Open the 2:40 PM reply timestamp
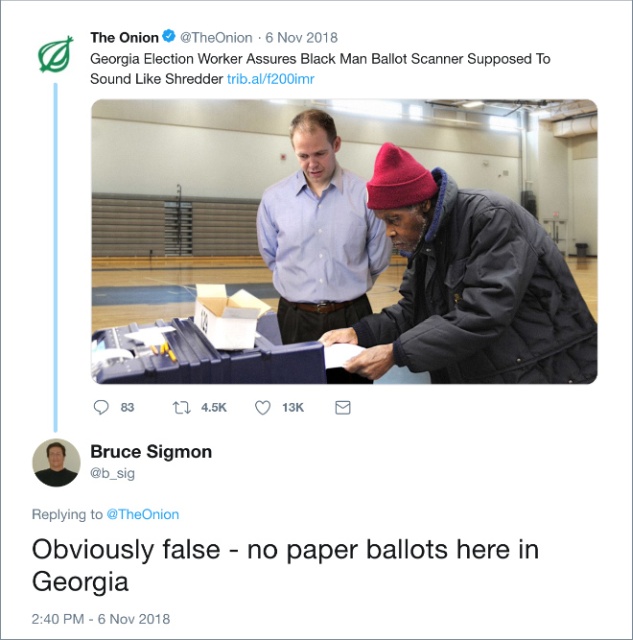The image size is (633, 640). pos(101,619)
